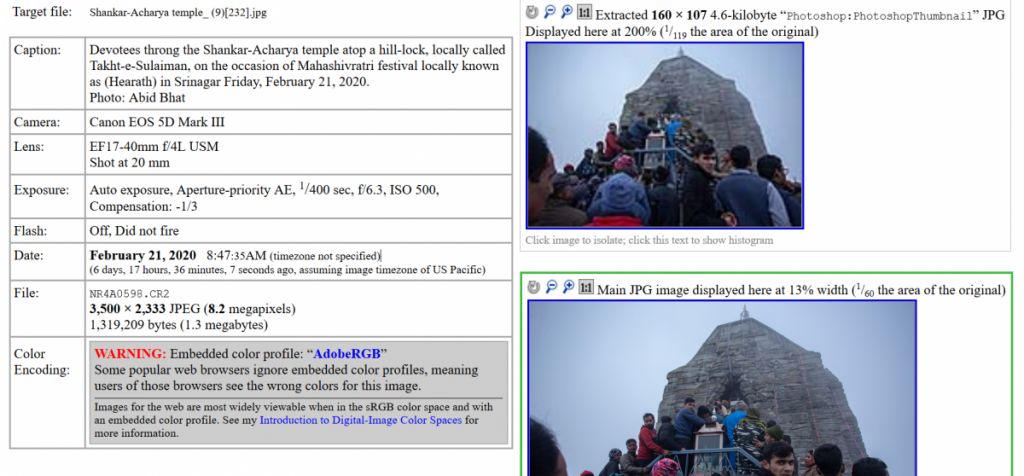The image size is (1024, 476).
Task: Click the main JPG temple preview image
Action: pyautogui.click(x=722, y=388)
